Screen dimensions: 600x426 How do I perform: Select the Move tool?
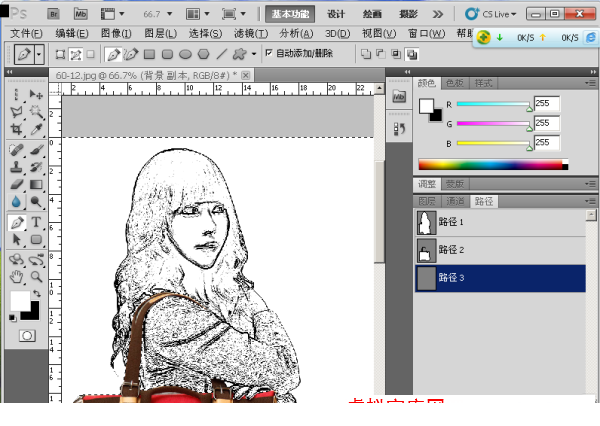pos(36,94)
